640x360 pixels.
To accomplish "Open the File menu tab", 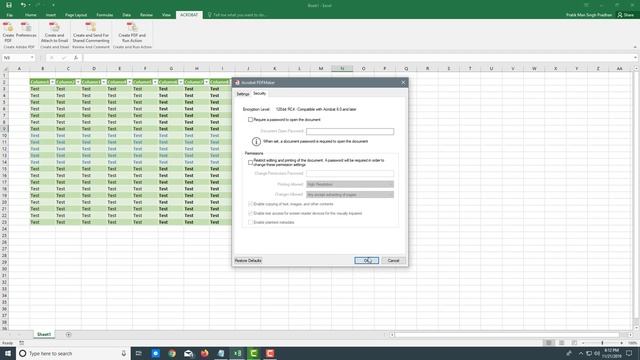I will pyautogui.click(x=9, y=15).
